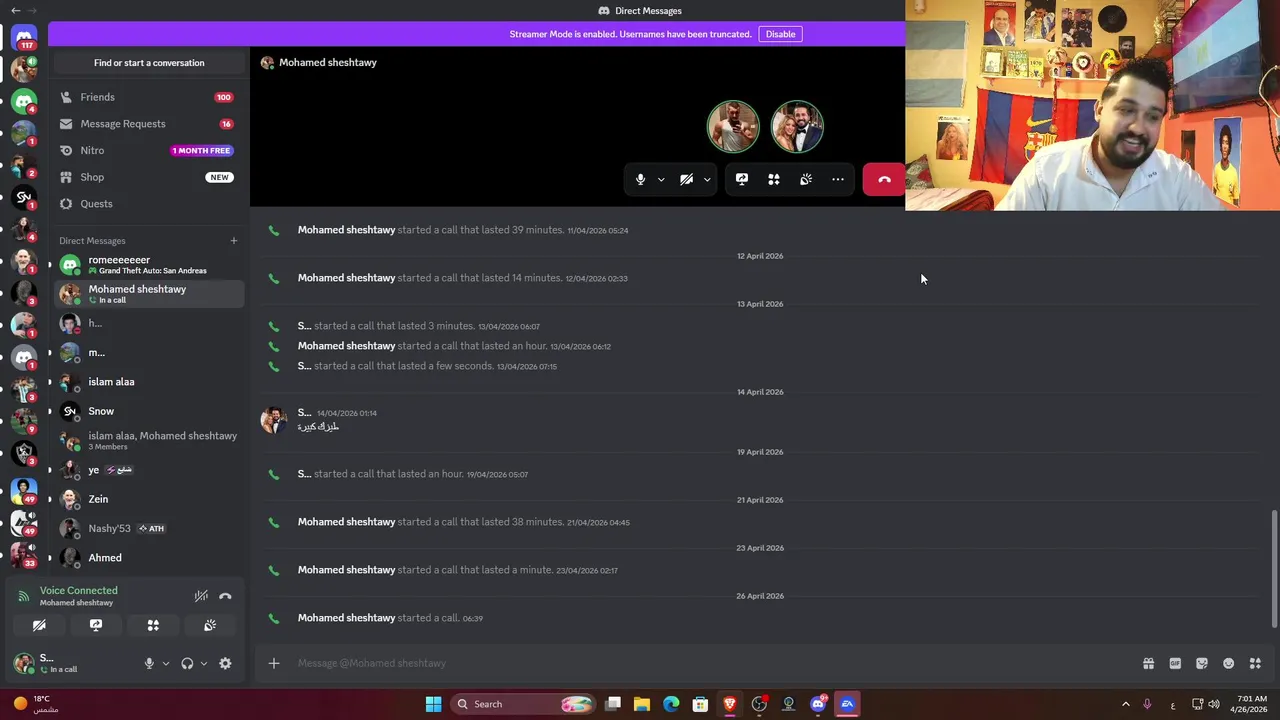Open the Quests page
Screen dimensions: 1280x720
pos(148,204)
